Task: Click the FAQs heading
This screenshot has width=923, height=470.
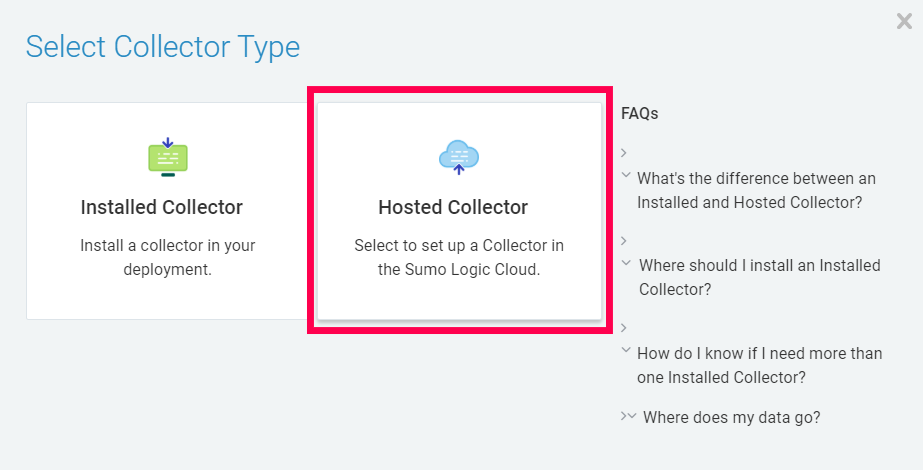Action: click(x=640, y=114)
